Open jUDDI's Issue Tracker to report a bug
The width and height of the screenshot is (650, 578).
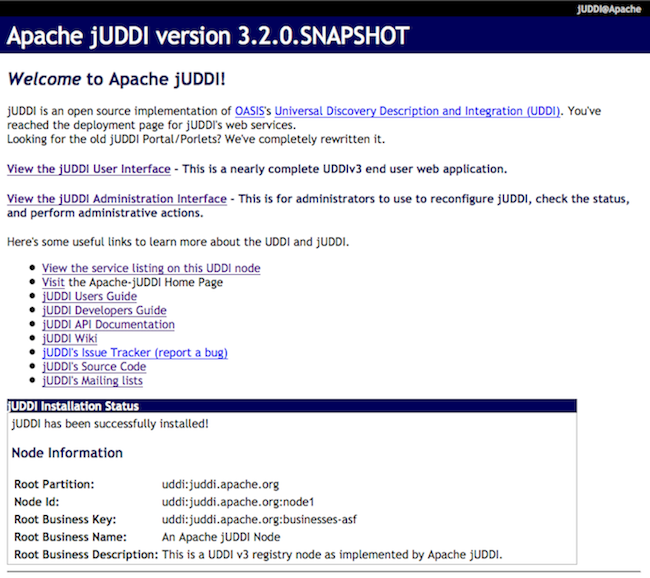tap(135, 352)
